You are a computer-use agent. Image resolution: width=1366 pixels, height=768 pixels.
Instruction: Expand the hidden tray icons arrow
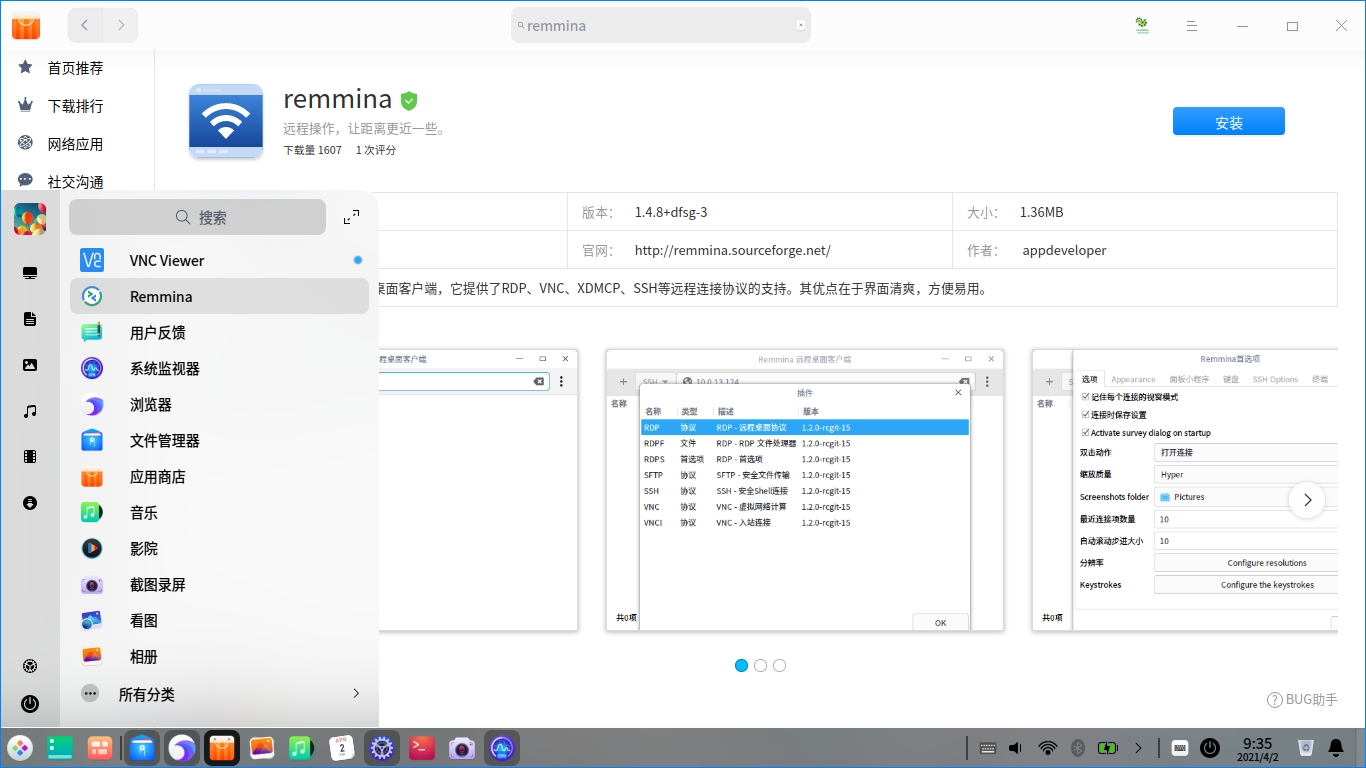[x=1138, y=748]
